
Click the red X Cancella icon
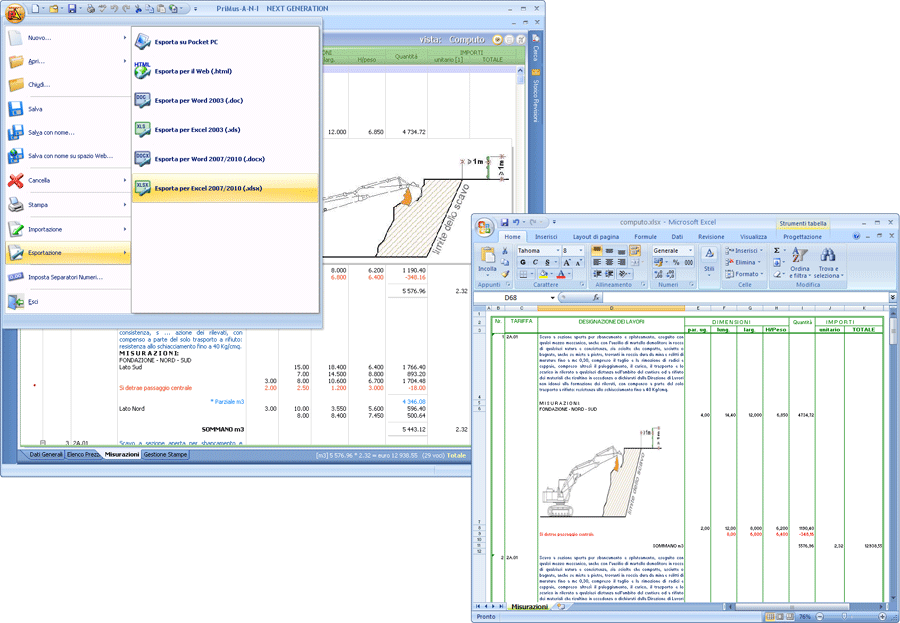(15, 180)
